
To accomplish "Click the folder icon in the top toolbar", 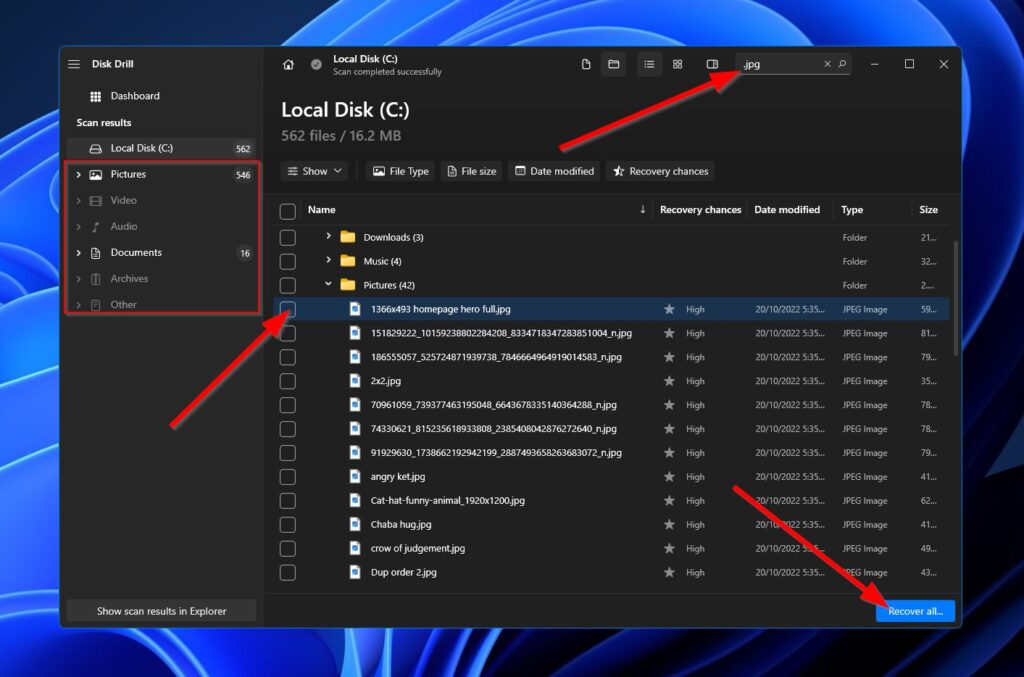I will point(614,63).
